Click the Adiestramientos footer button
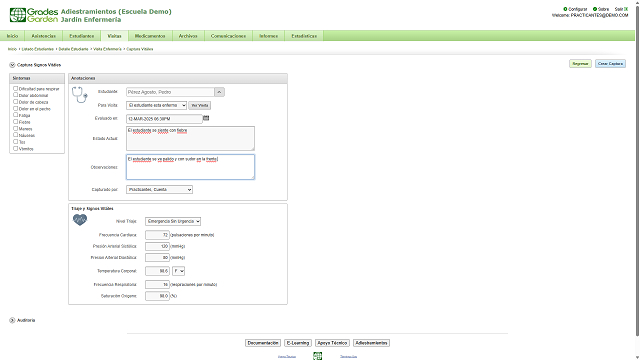This screenshot has width=640, height=360. tap(371, 343)
